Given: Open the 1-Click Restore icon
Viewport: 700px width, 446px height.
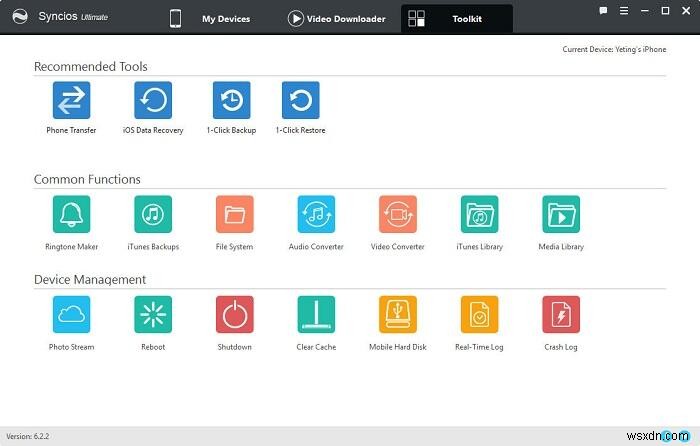Looking at the screenshot, I should (300, 100).
